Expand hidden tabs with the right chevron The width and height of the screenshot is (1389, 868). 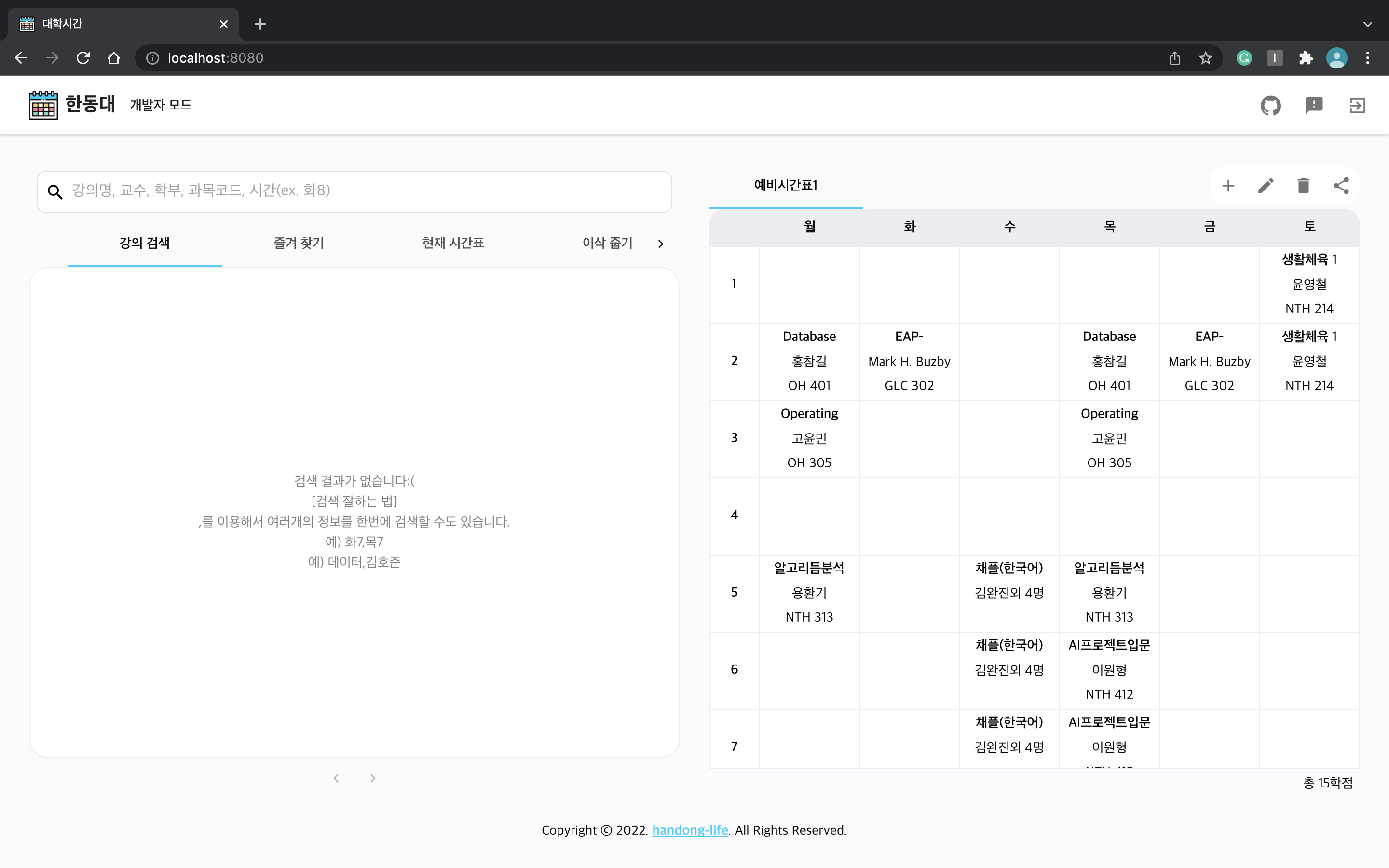[x=661, y=244]
